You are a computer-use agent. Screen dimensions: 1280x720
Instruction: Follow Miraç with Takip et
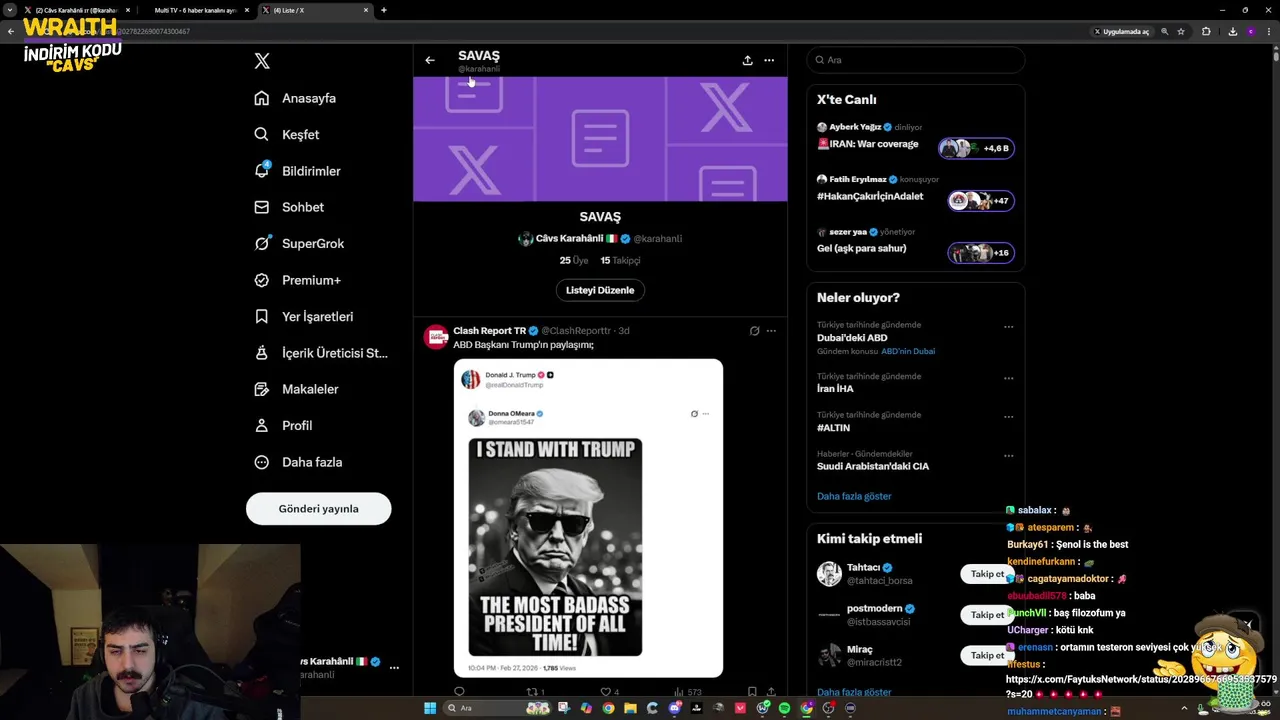click(987, 655)
